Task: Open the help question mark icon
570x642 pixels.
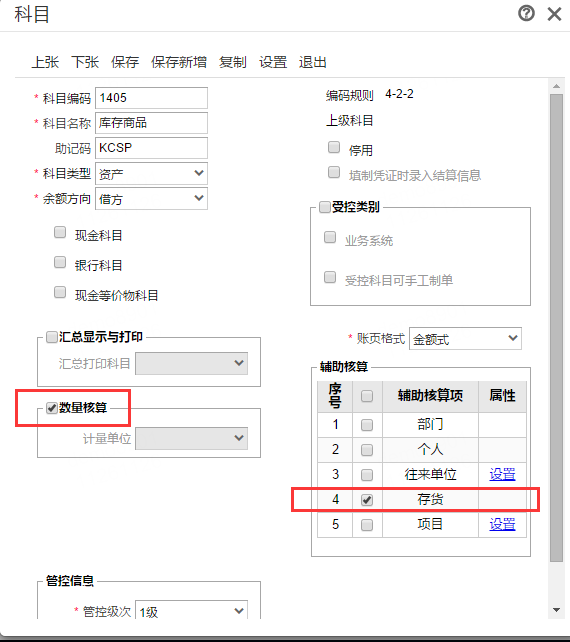Action: (x=526, y=14)
